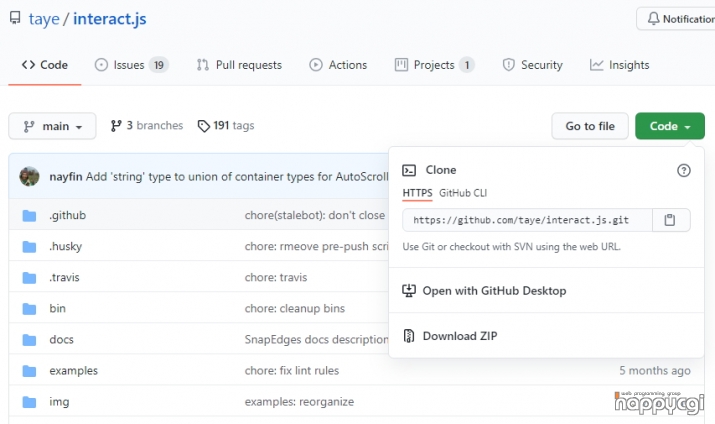Click the Projects count badge 1
Image resolution: width=715 pixels, height=424 pixels.
[466, 65]
